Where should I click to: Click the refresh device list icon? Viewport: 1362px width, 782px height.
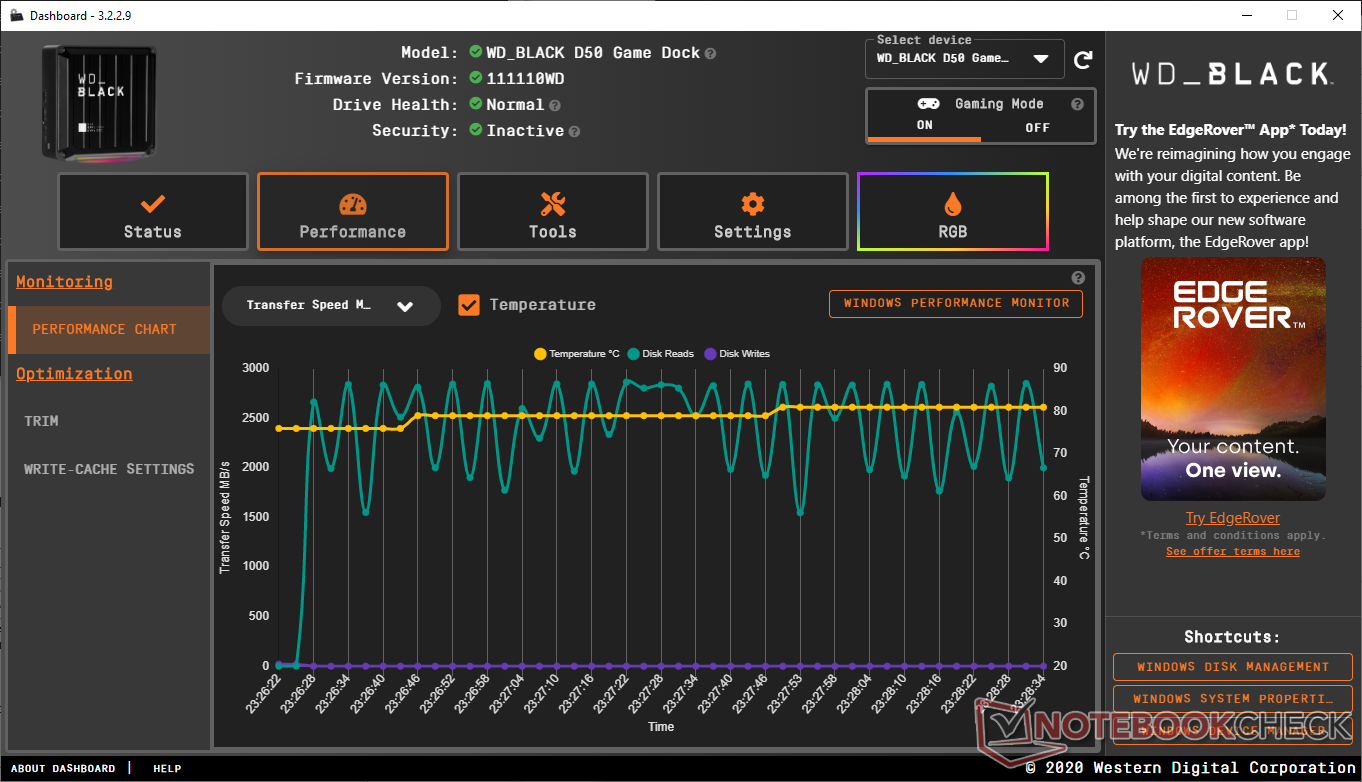1083,60
